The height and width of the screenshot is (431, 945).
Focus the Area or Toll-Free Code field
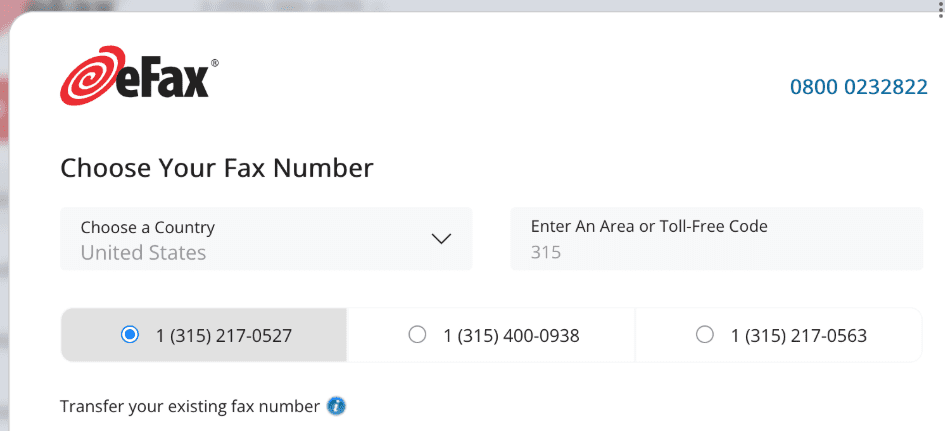click(716, 239)
